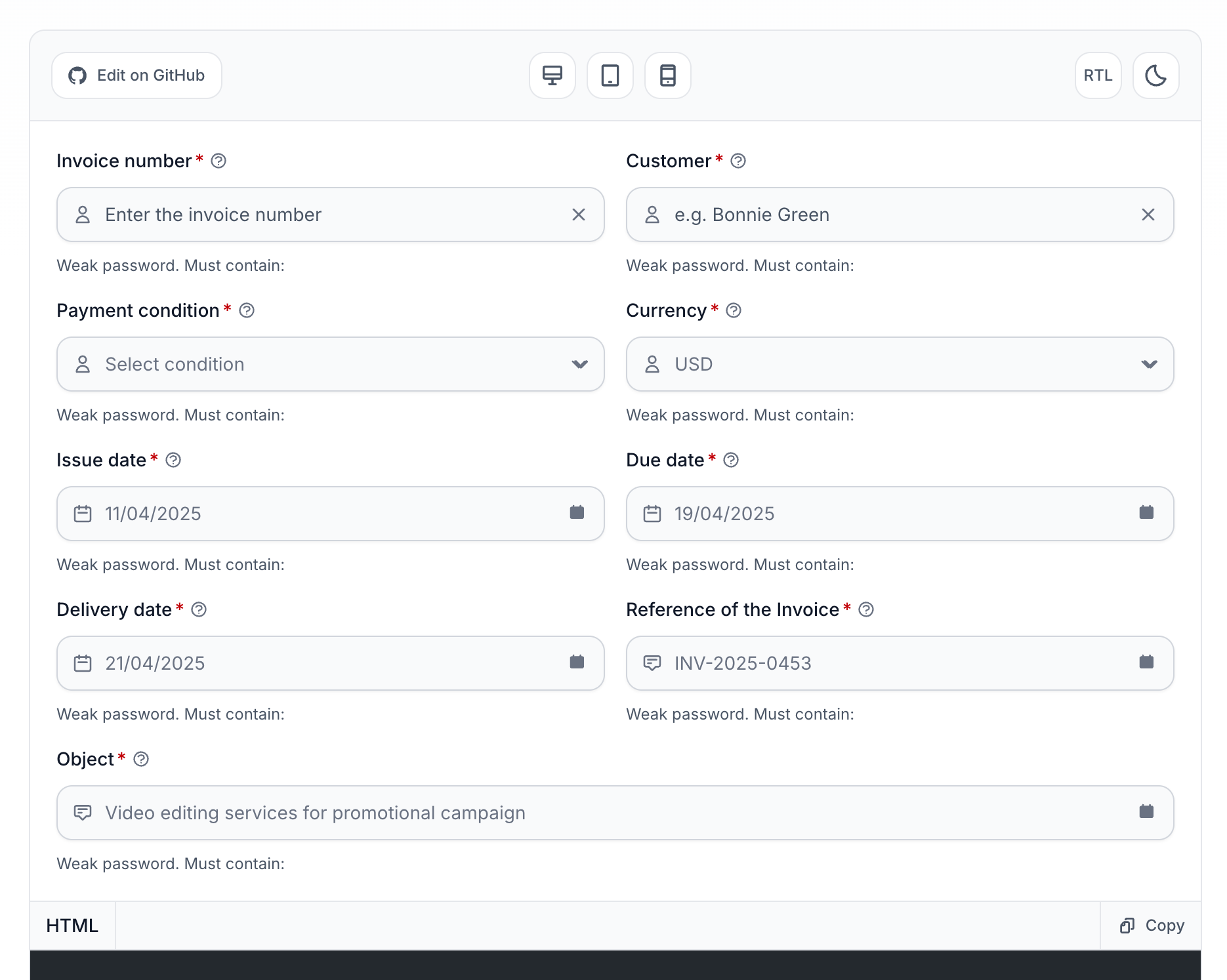Toggle RTL layout direction
Viewport: 1227px width, 980px height.
click(x=1098, y=75)
